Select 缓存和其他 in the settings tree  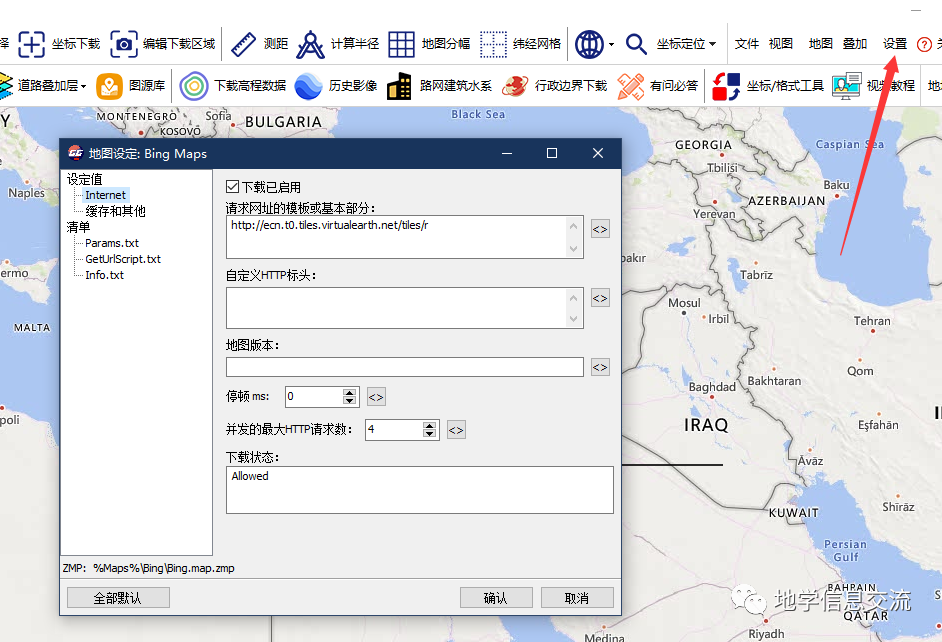point(115,211)
